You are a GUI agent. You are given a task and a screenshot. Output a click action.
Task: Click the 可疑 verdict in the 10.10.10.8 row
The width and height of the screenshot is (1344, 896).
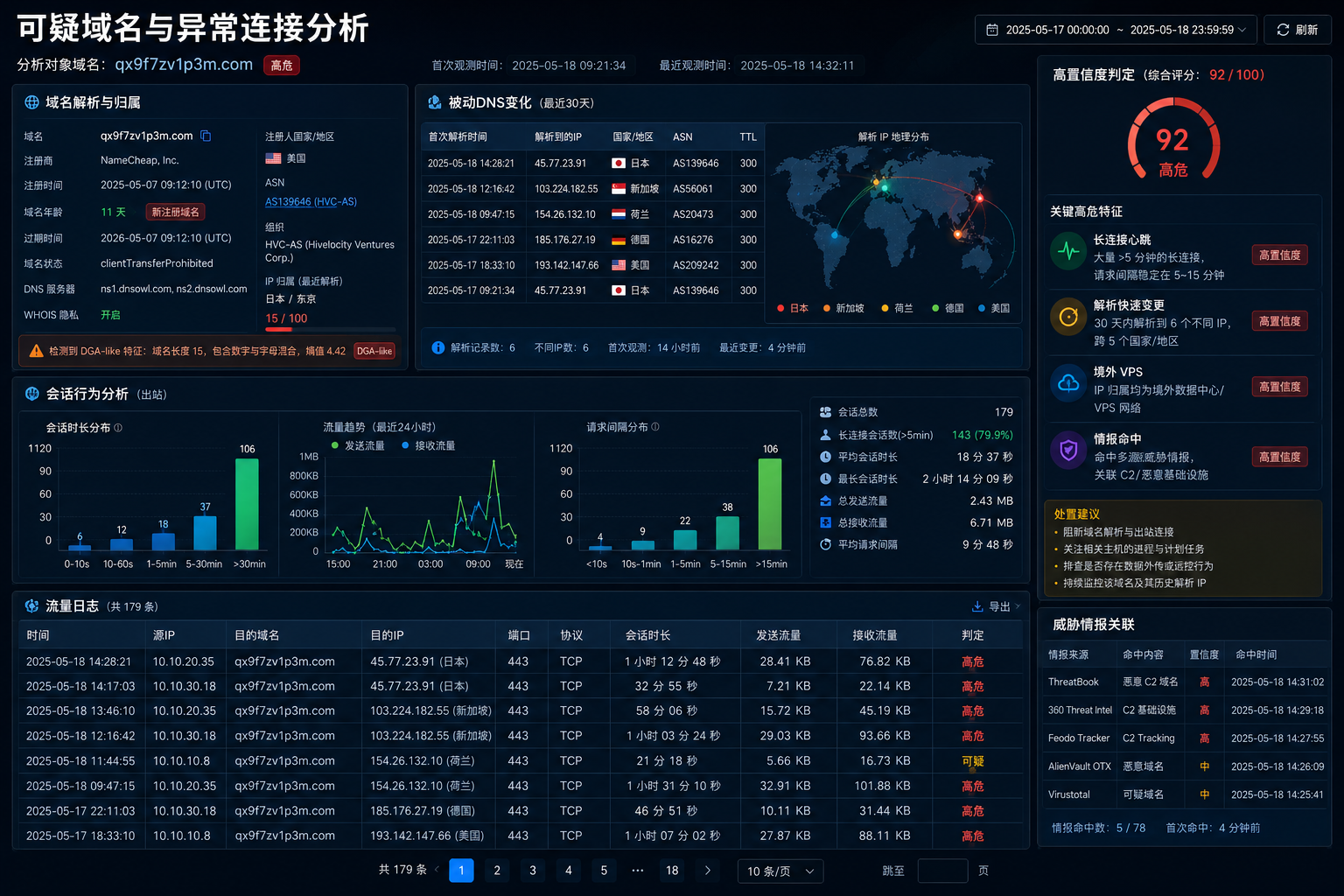point(973,761)
